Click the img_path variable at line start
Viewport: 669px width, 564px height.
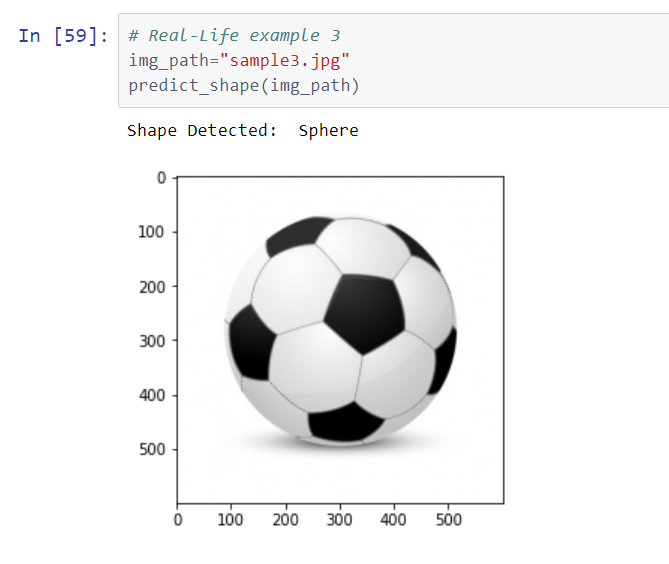168,61
